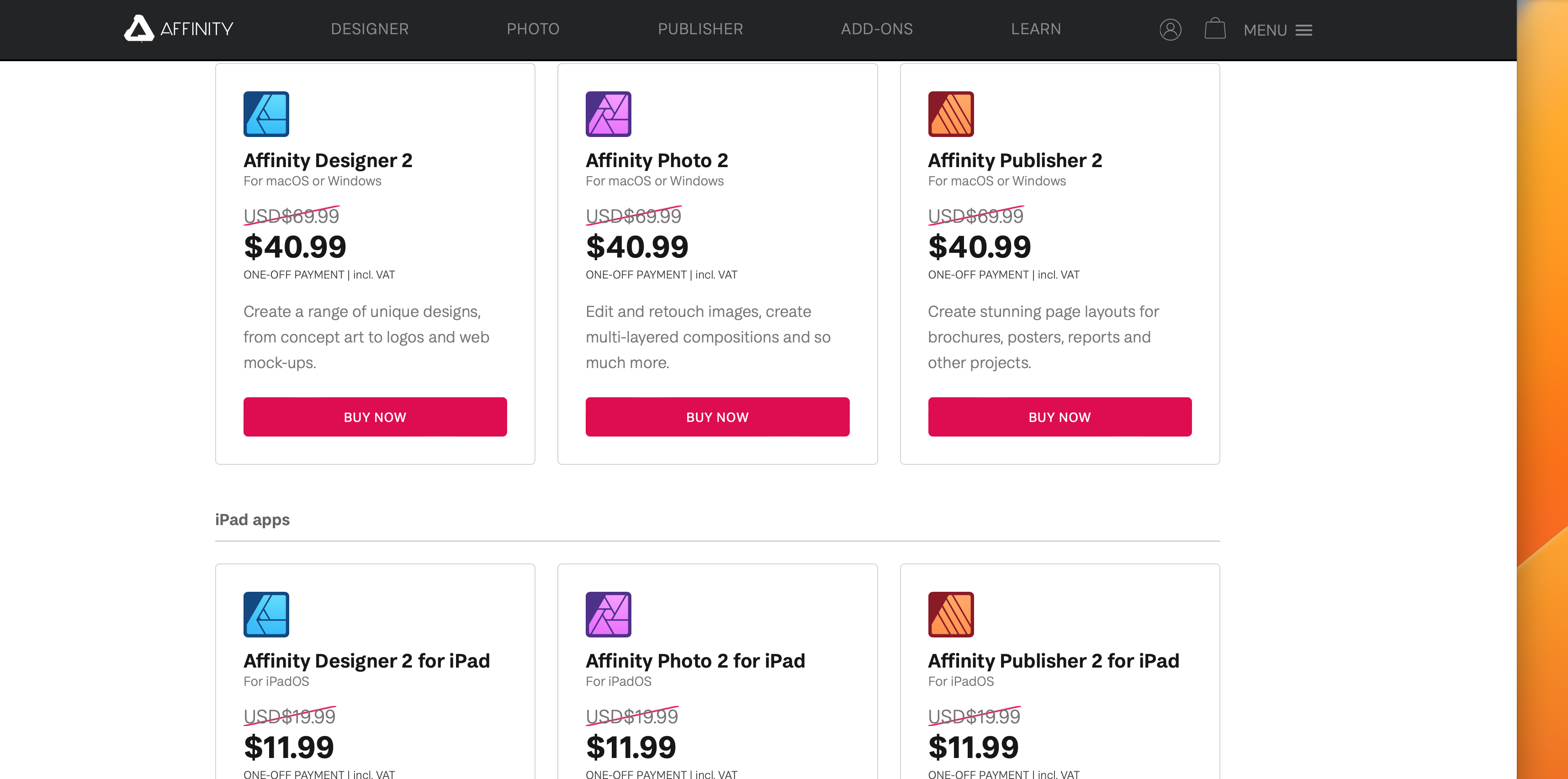
Task: Click the Affinity Designer 2 desktop app icon
Action: (x=266, y=114)
